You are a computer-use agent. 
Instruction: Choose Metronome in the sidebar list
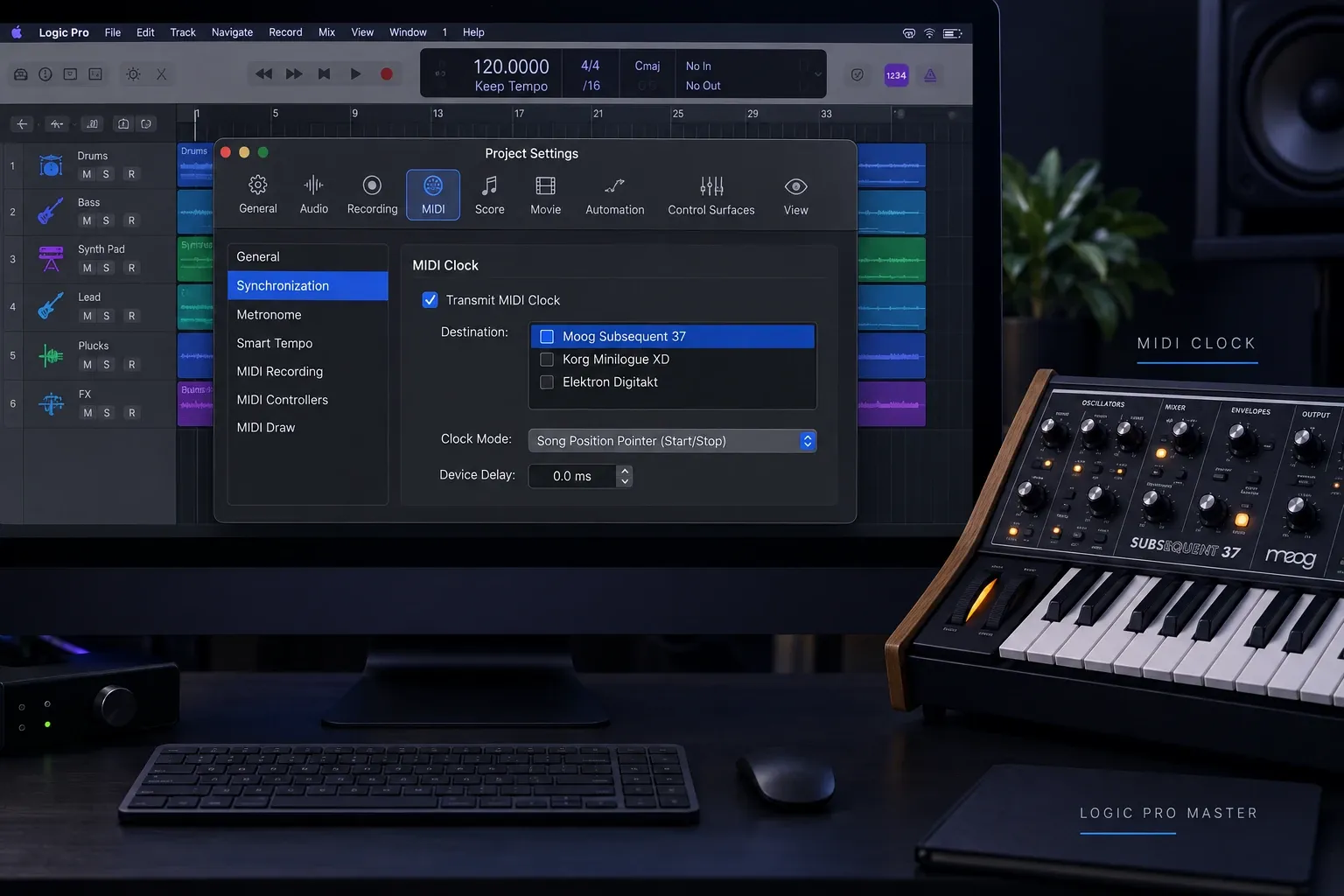307,315
